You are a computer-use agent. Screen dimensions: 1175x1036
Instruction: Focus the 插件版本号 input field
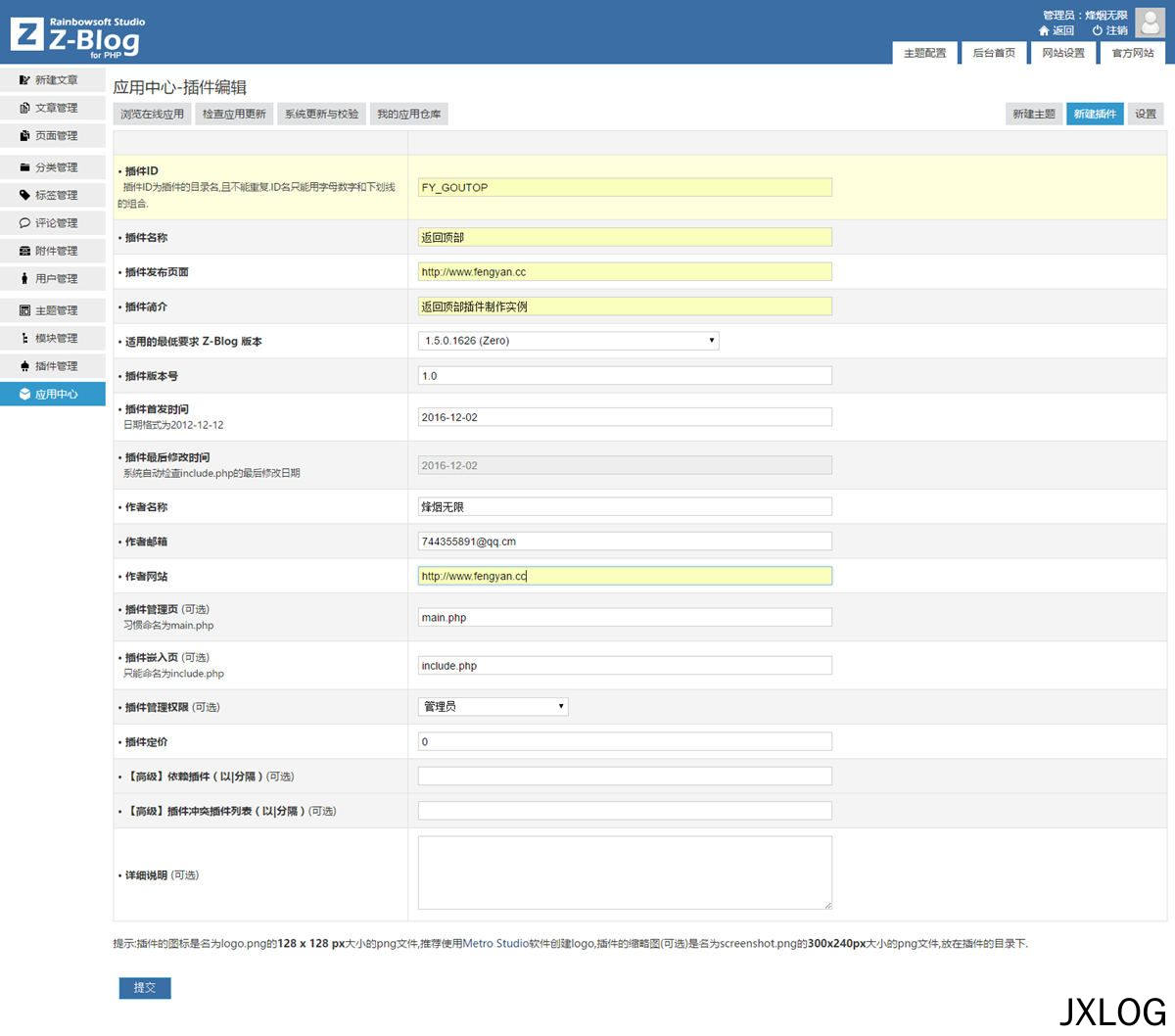tap(625, 376)
